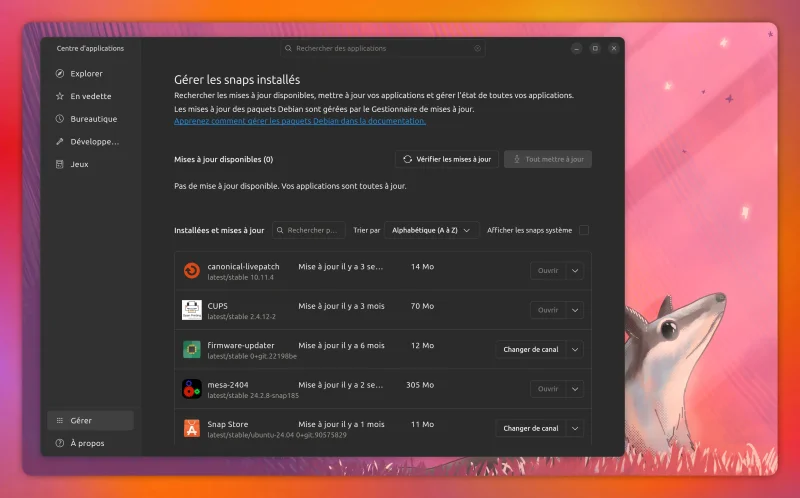Click the clock icon beside Bureautique

[x=60, y=119]
